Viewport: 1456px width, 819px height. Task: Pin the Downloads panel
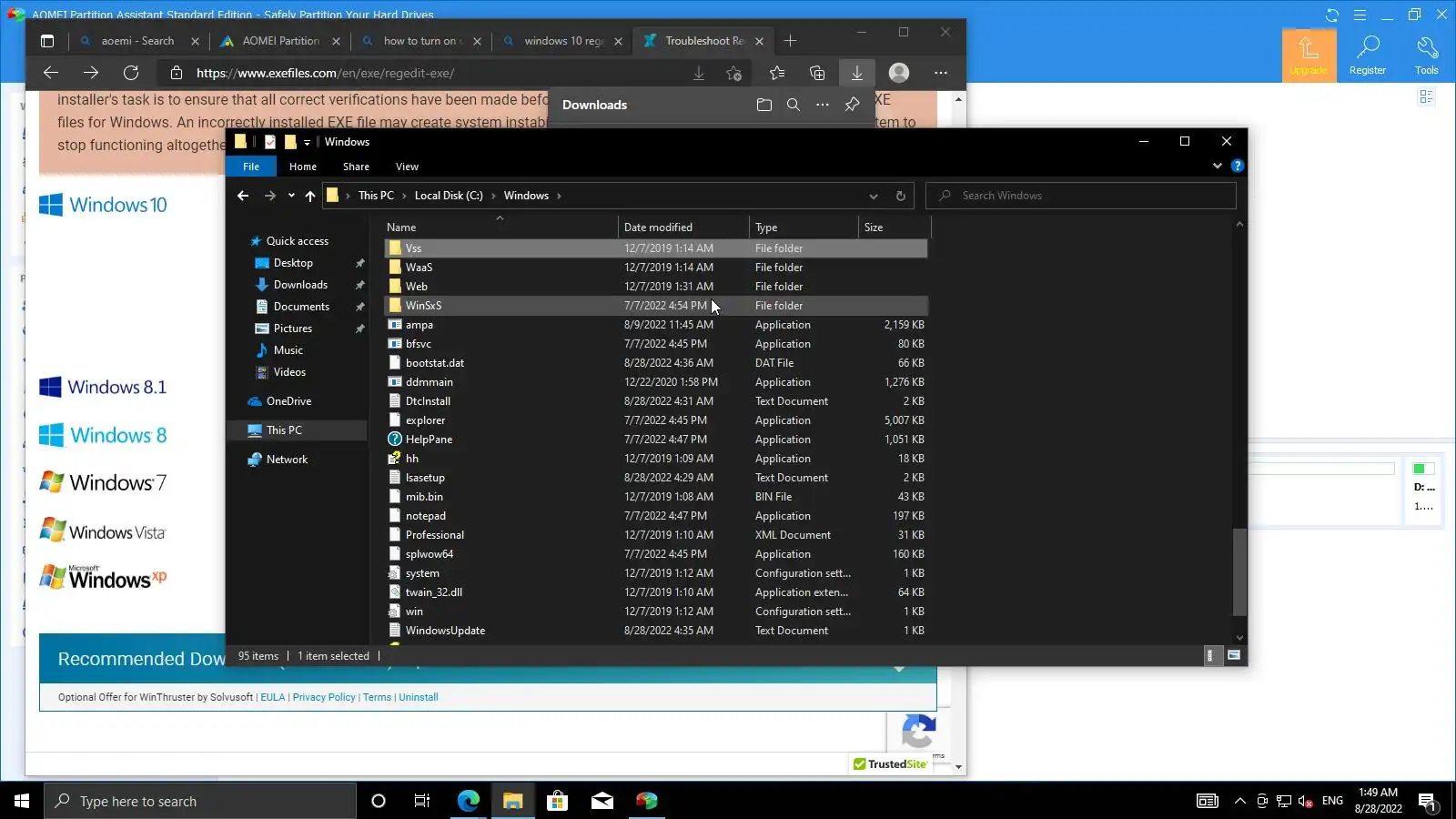pyautogui.click(x=852, y=105)
